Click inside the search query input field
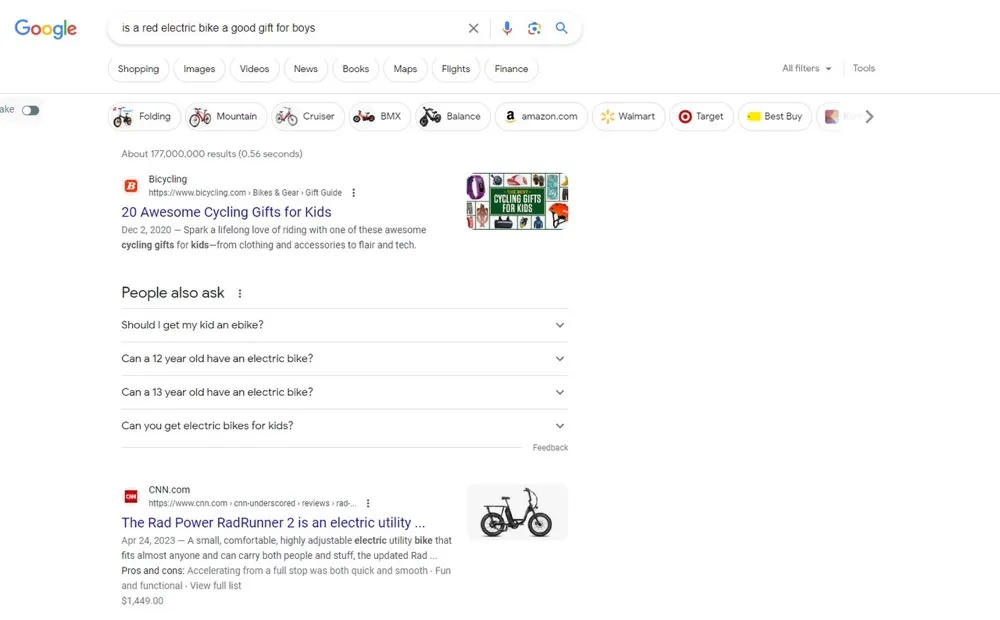This screenshot has height=620, width=1000. (x=287, y=28)
